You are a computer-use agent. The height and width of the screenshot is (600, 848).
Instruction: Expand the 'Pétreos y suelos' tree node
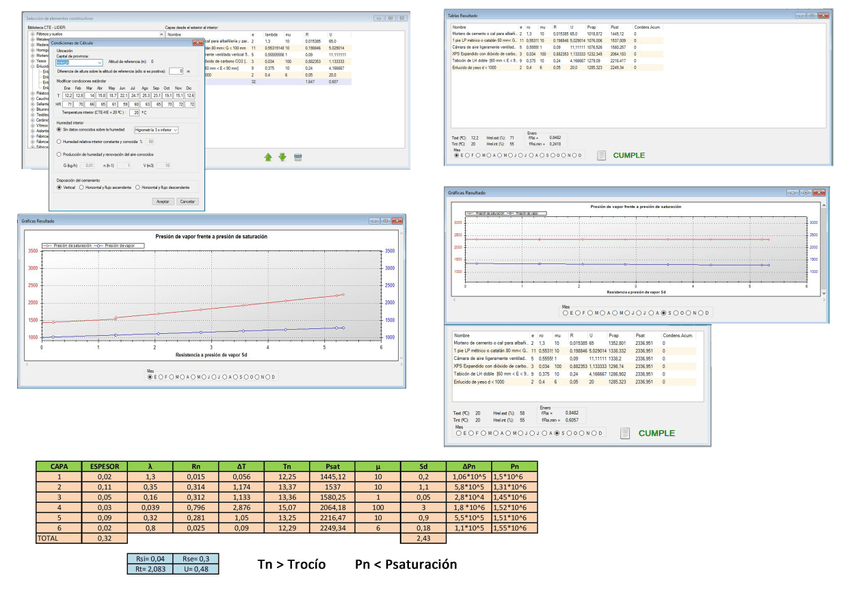tap(32, 34)
